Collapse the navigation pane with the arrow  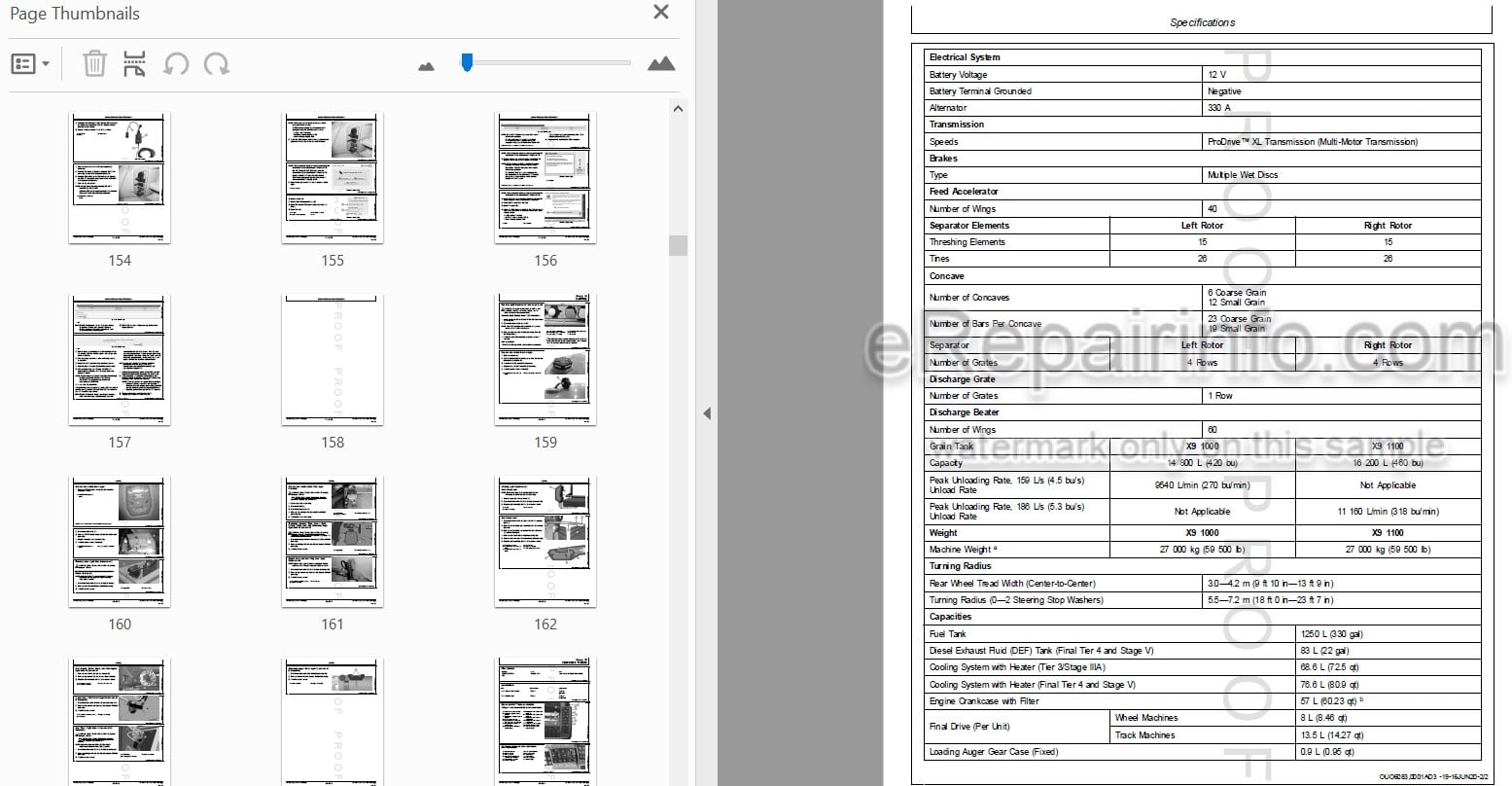707,413
